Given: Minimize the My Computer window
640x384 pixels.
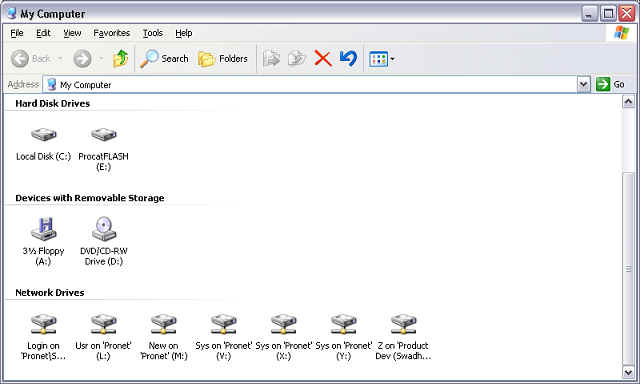Looking at the screenshot, I should (x=589, y=14).
